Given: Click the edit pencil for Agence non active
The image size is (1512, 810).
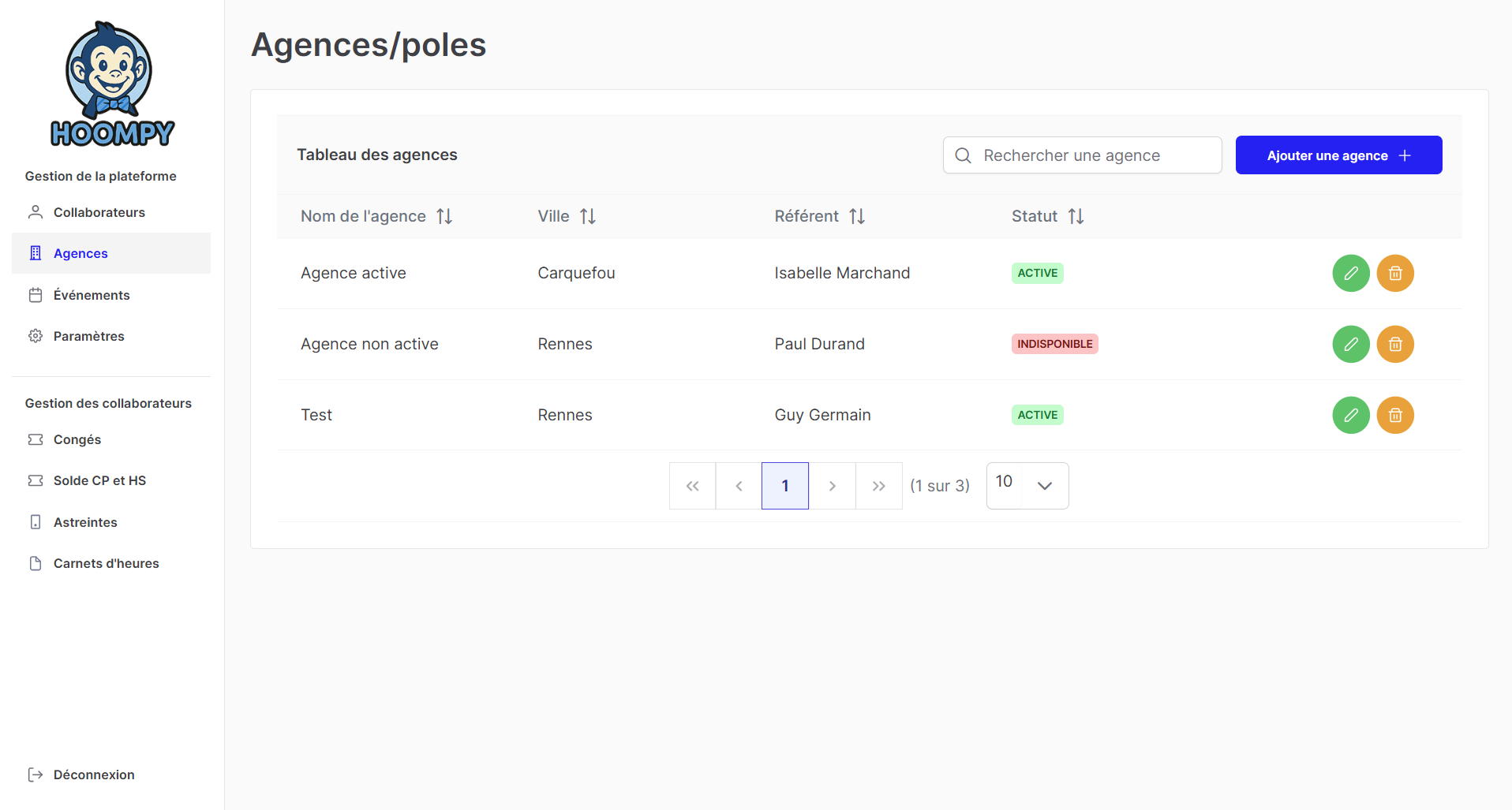Looking at the screenshot, I should pyautogui.click(x=1350, y=344).
